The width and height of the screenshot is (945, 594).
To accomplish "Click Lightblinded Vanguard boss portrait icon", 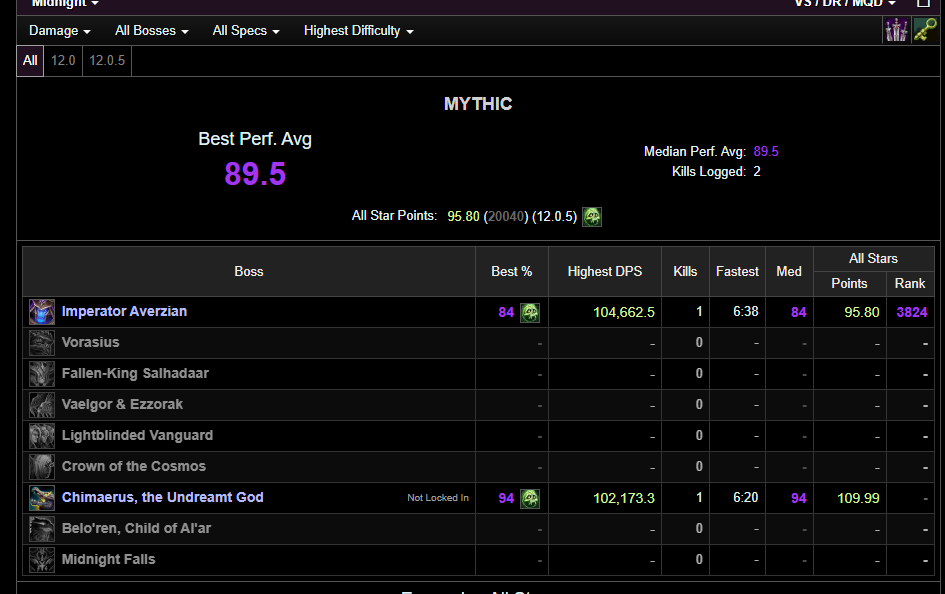I will pyautogui.click(x=42, y=436).
